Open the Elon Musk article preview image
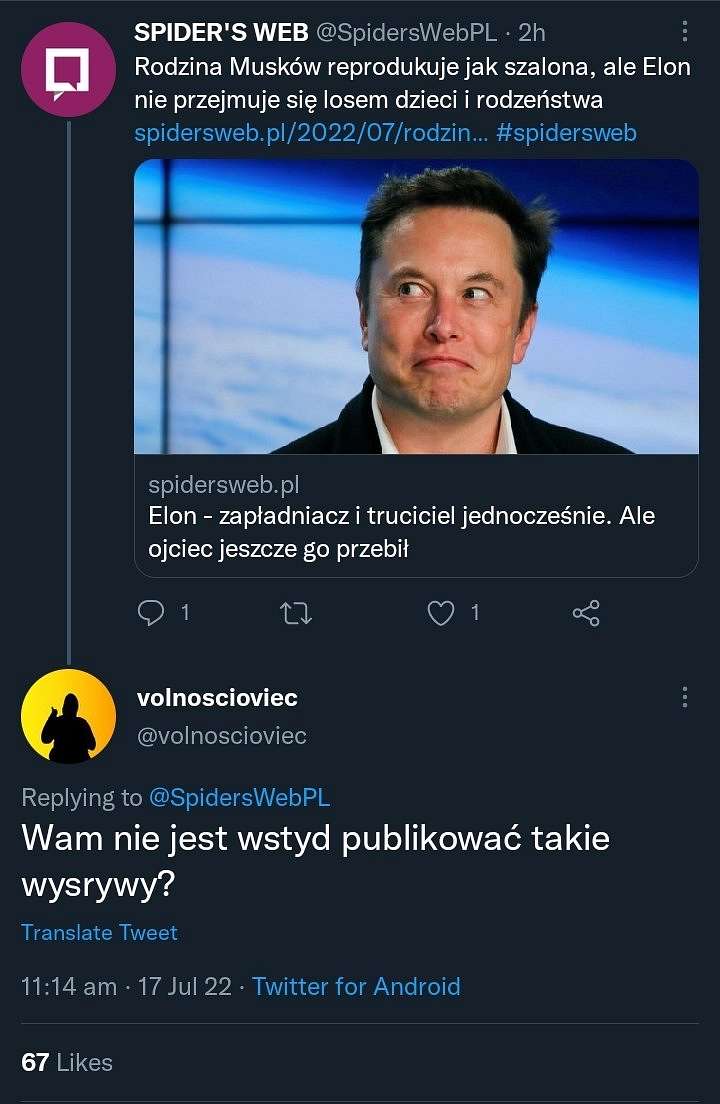This screenshot has height=1104, width=720. coord(416,306)
